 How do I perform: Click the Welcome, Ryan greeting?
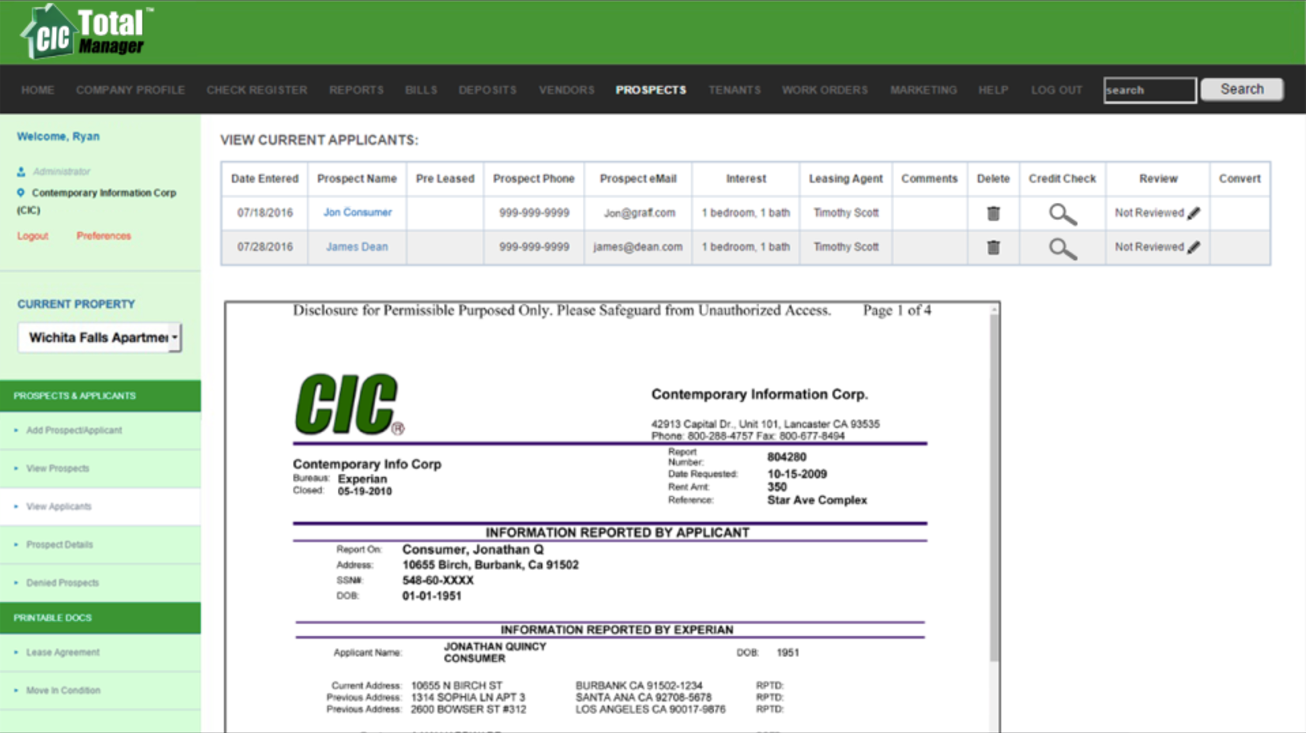58,137
